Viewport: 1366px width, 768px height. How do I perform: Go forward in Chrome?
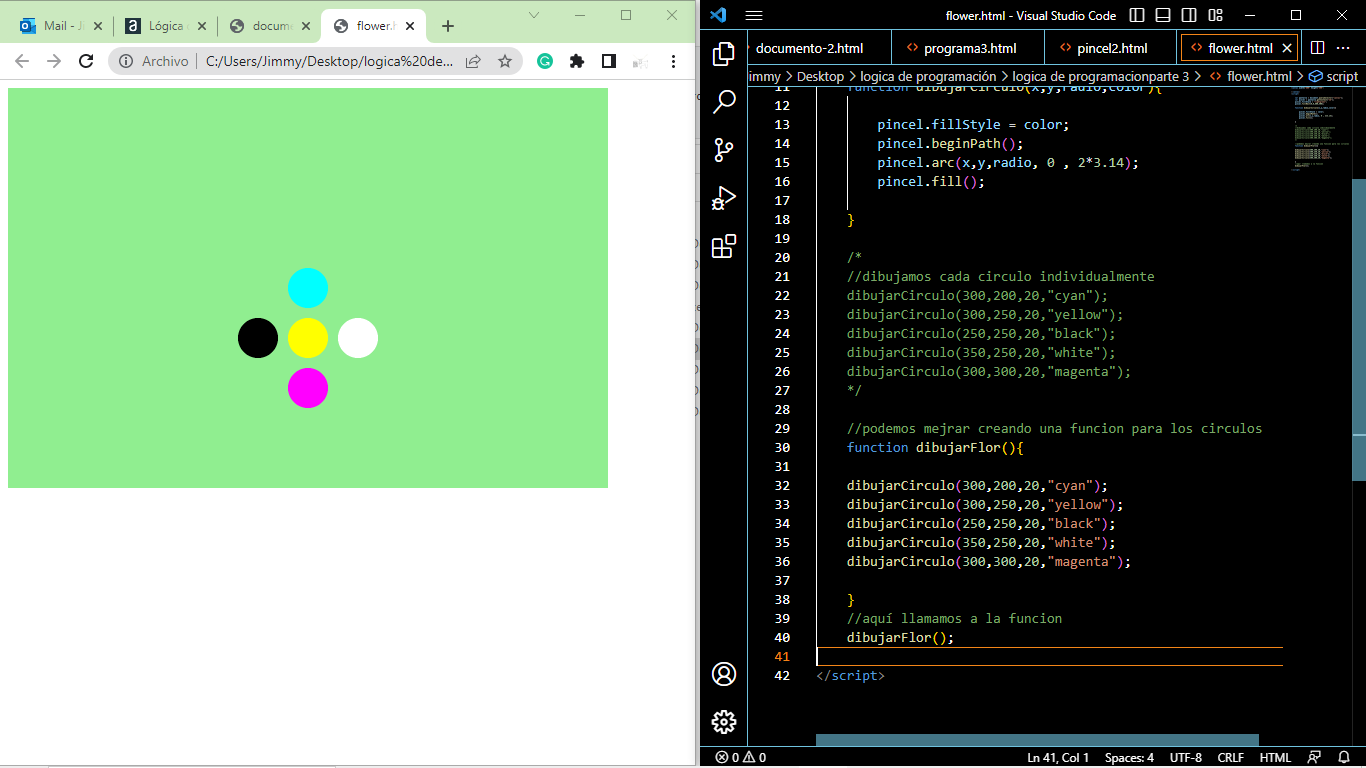tap(54, 61)
